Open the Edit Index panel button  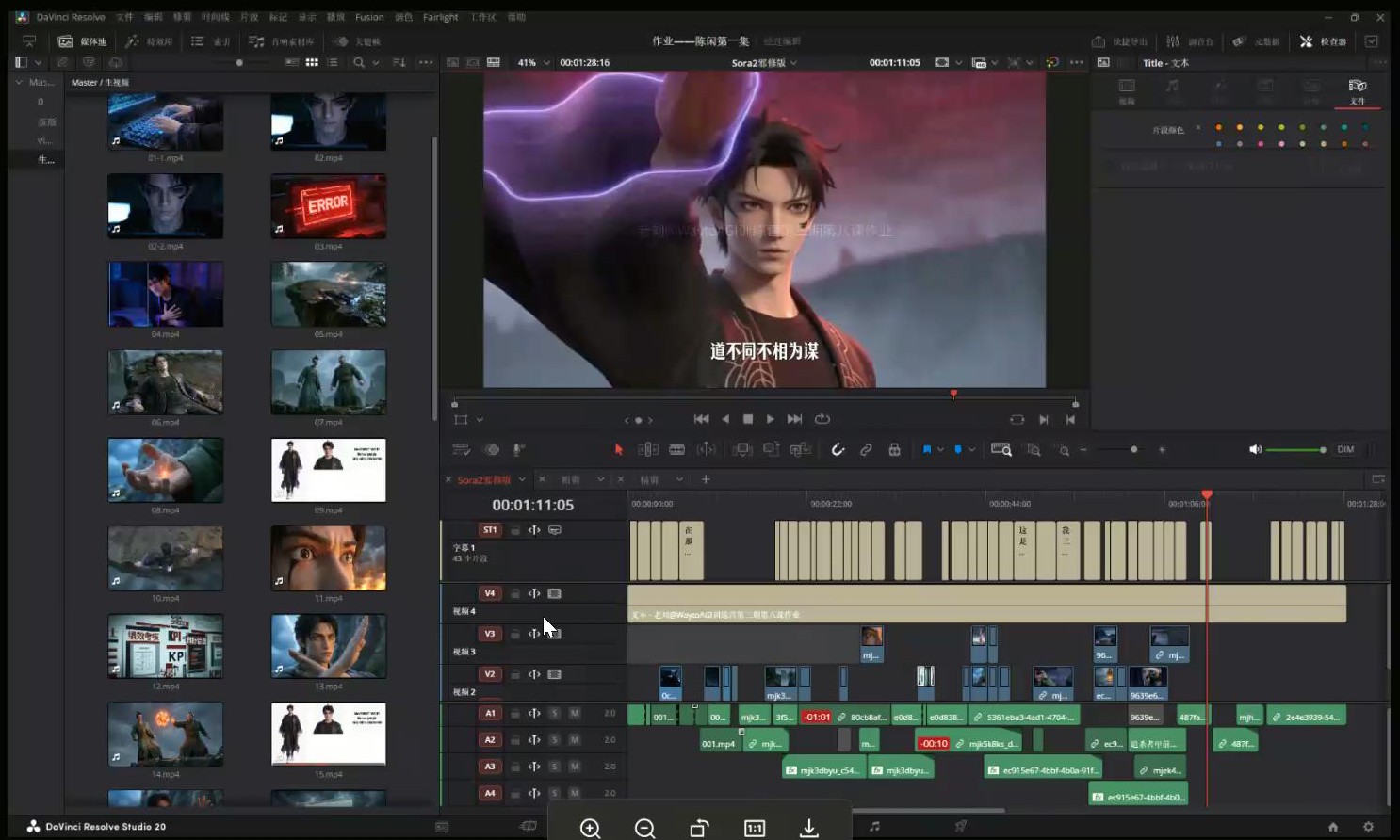(211, 41)
